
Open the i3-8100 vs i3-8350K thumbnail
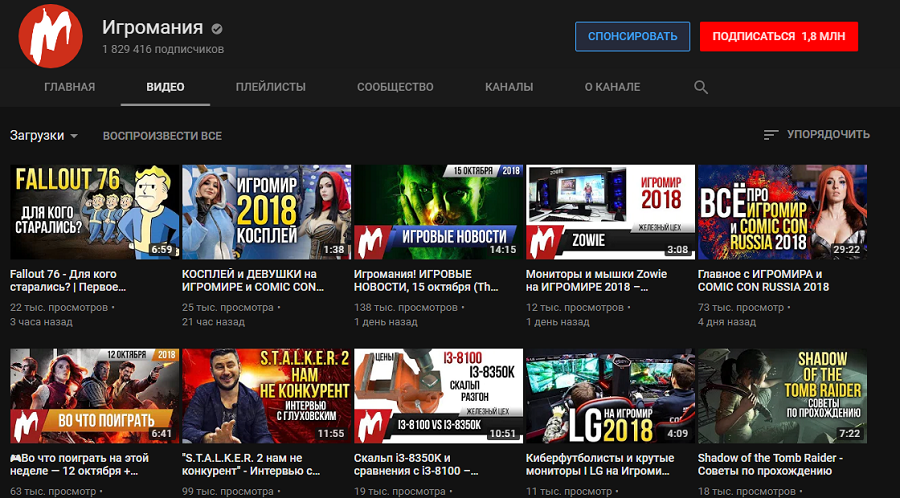[x=439, y=396]
